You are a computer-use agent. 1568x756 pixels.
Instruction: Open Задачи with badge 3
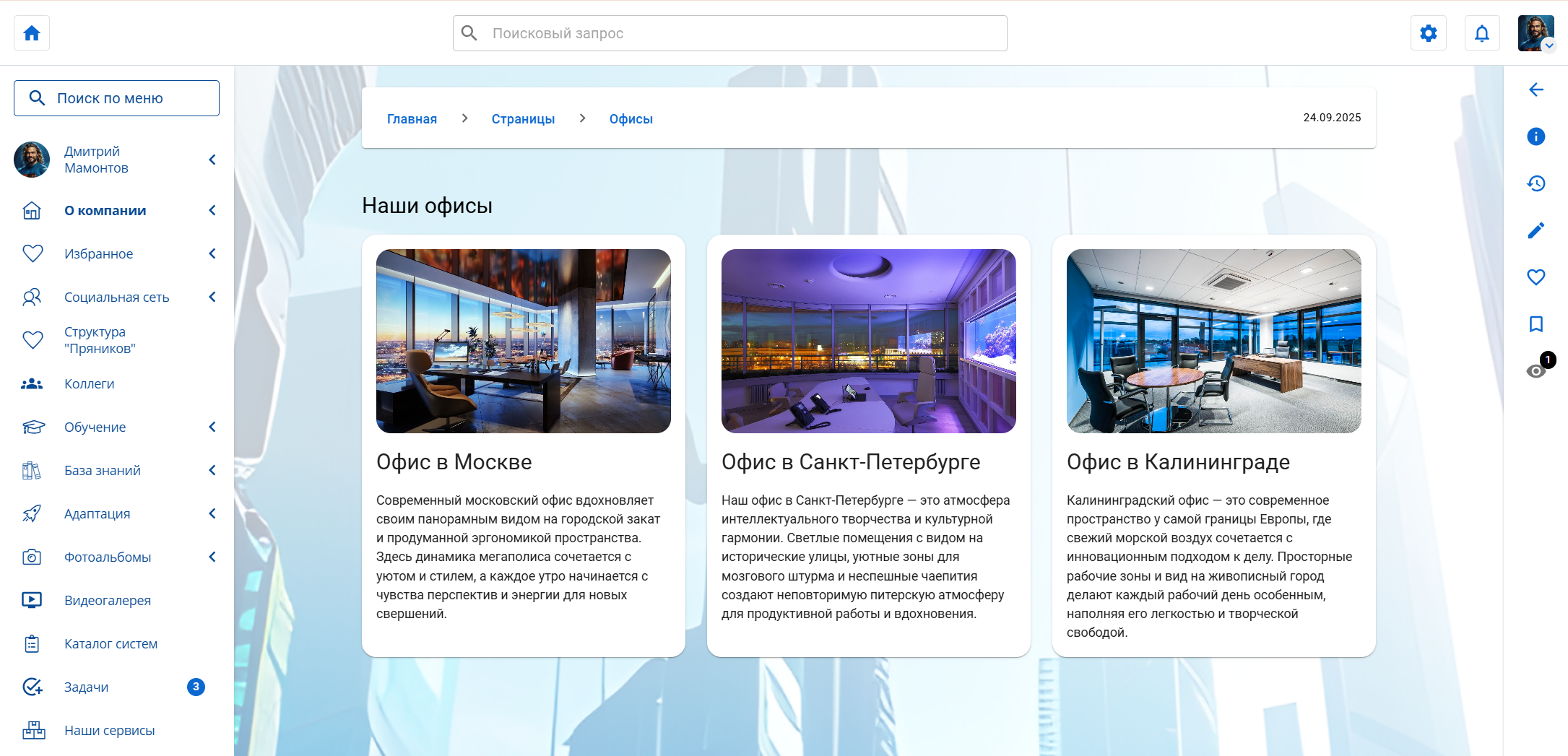coord(87,687)
